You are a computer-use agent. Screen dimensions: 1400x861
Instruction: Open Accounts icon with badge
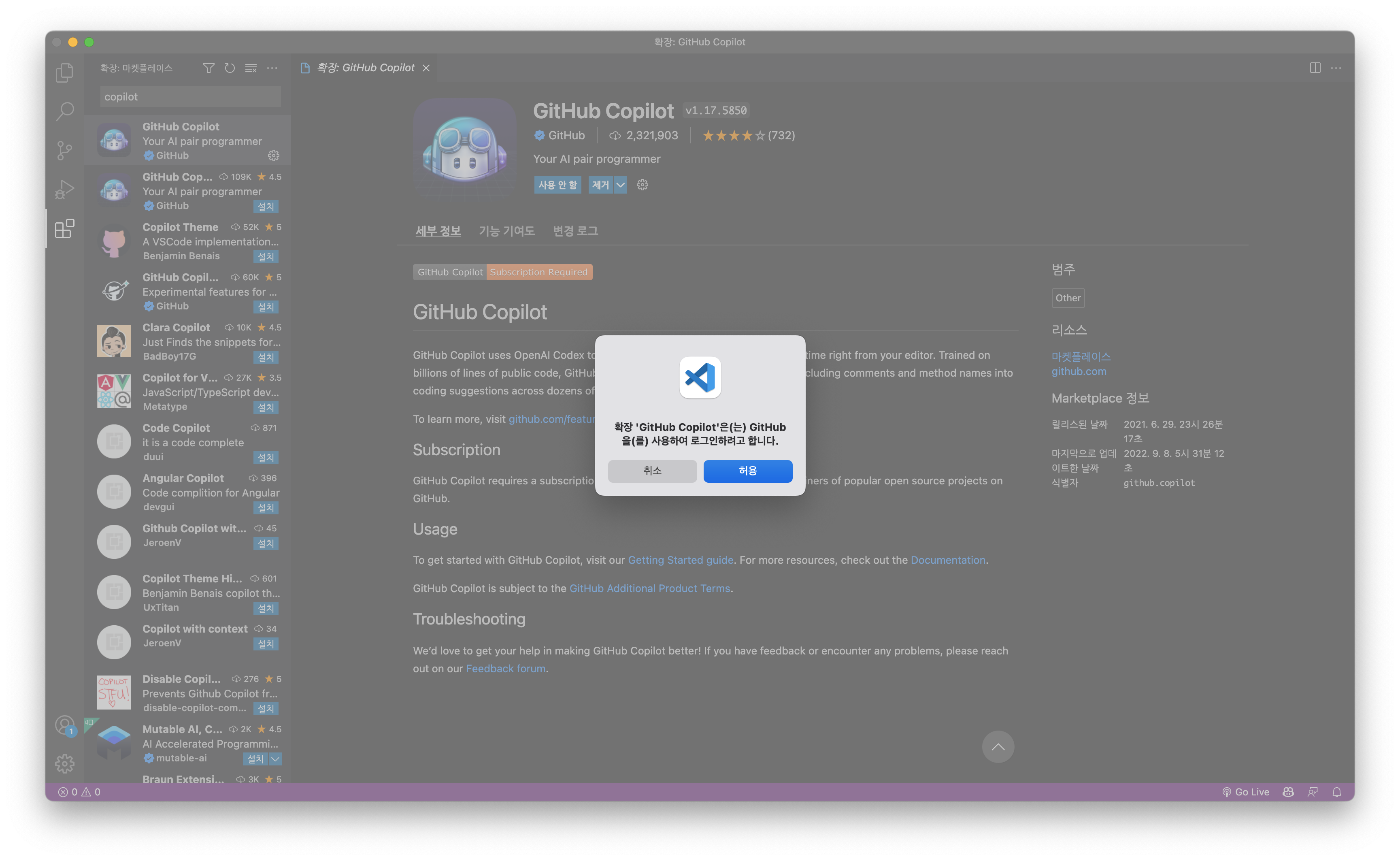65,726
